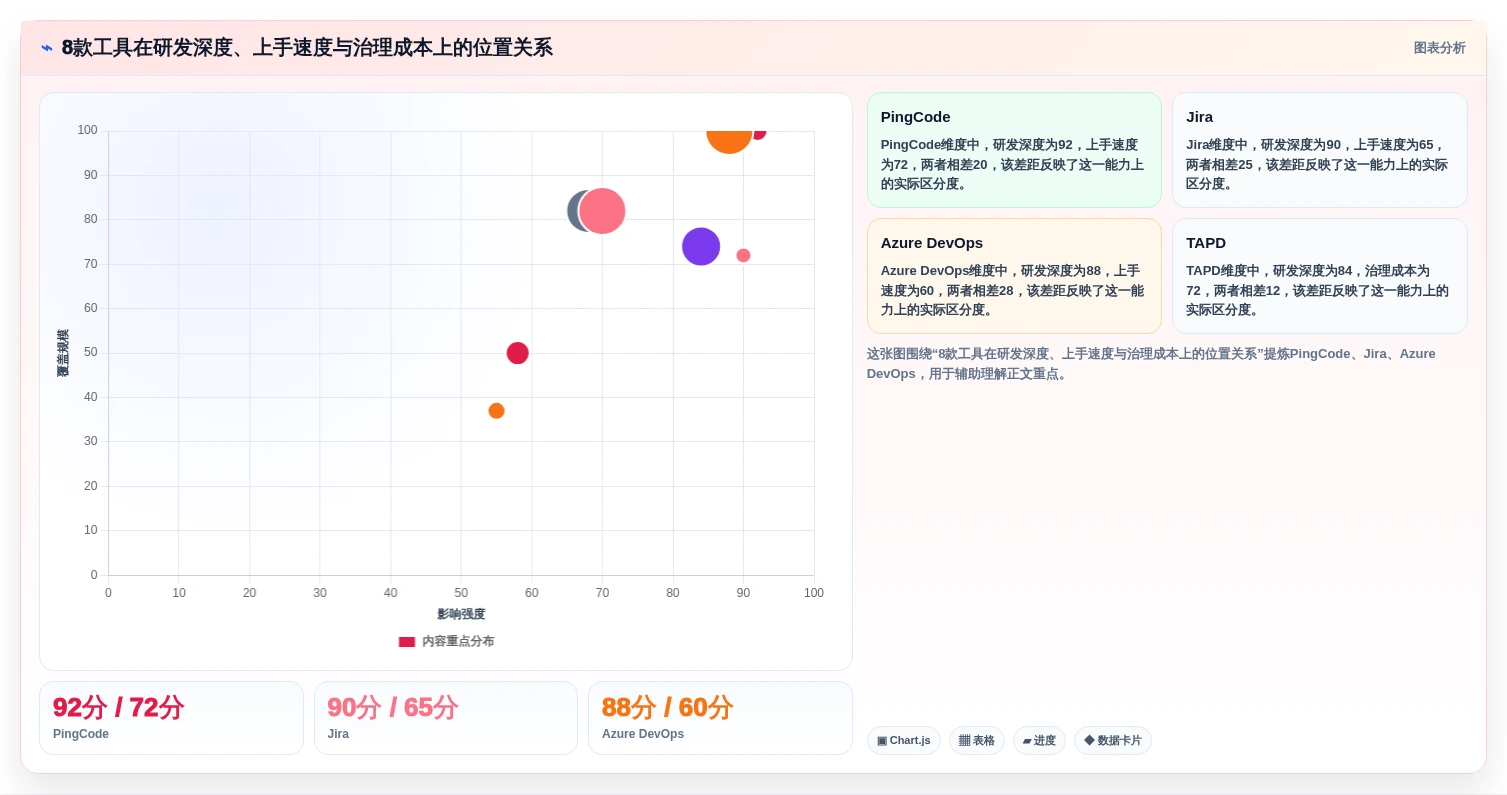Viewport: 1507px width, 795px height.
Task: Click the small pink bubble near 90
Action: point(743,255)
